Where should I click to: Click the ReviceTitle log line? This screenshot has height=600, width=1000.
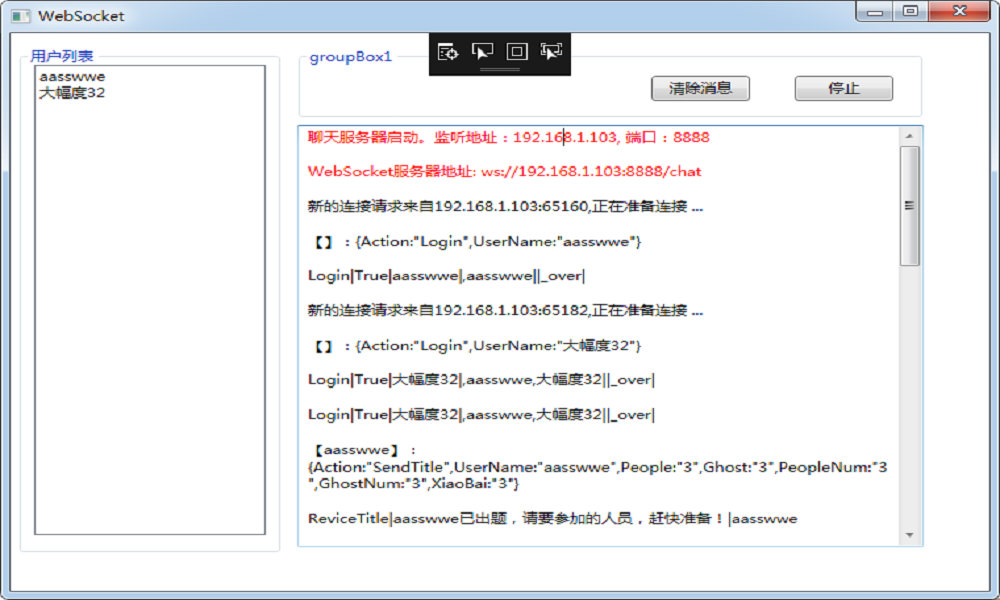click(x=552, y=518)
